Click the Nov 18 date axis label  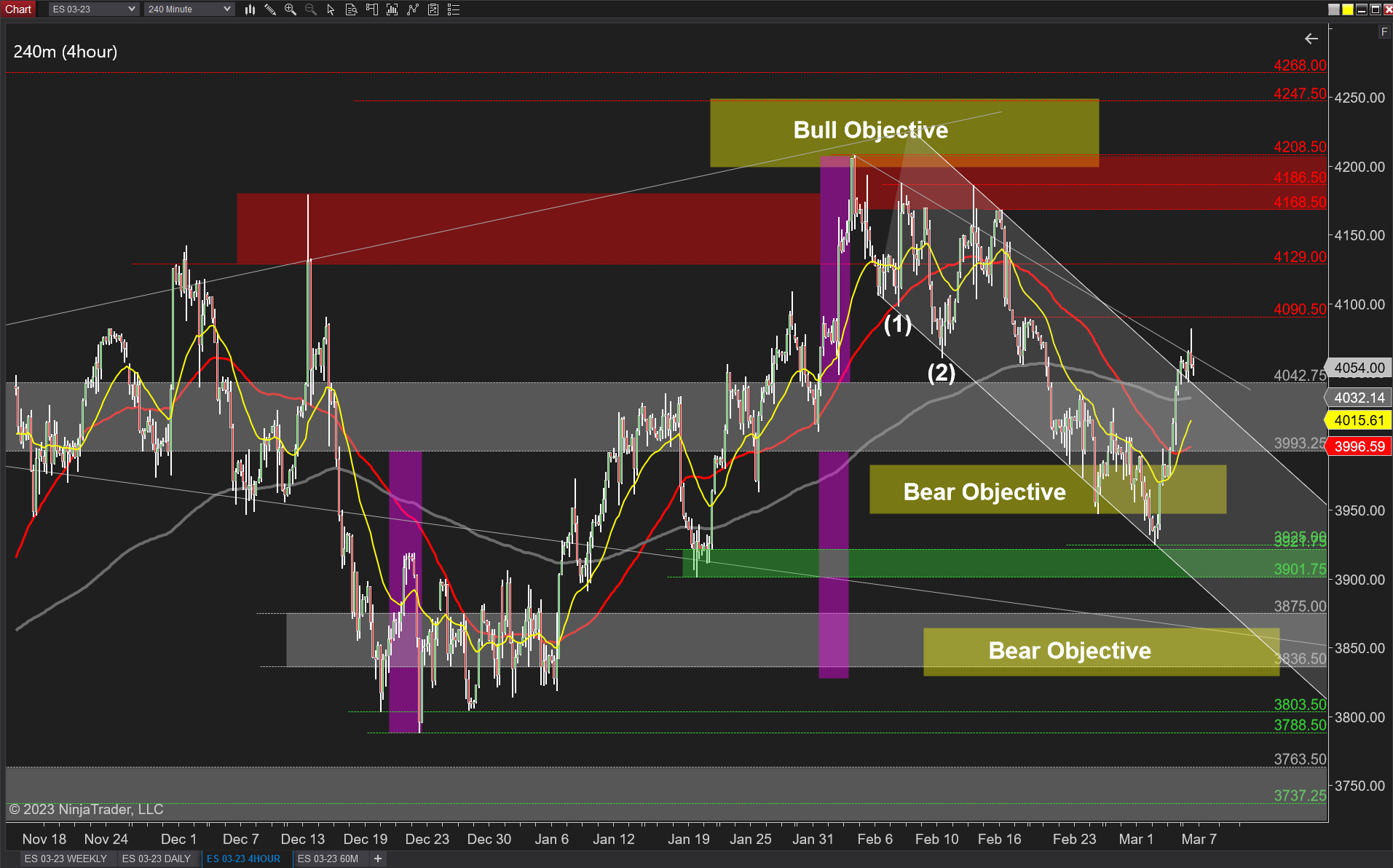pos(44,839)
